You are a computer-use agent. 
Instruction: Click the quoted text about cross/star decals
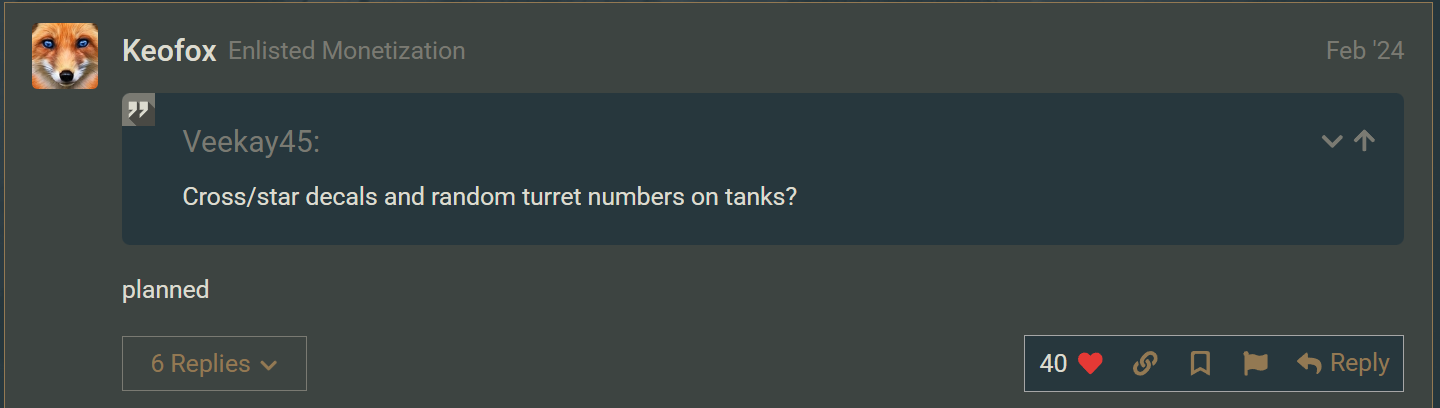point(489,196)
